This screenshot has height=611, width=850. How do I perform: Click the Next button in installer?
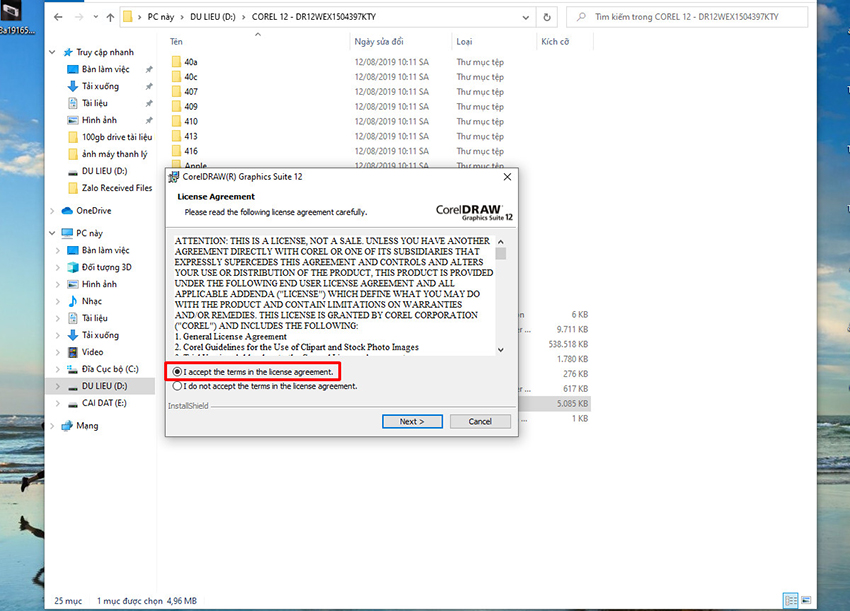coord(412,421)
